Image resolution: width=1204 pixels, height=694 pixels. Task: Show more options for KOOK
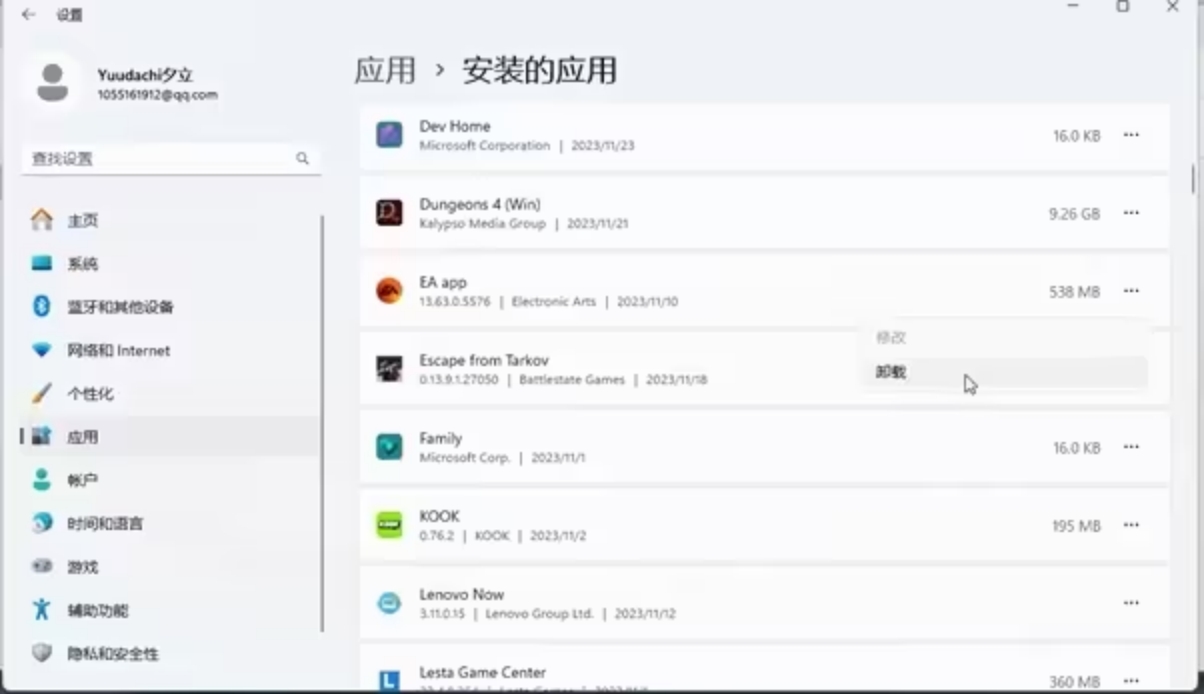1131,525
